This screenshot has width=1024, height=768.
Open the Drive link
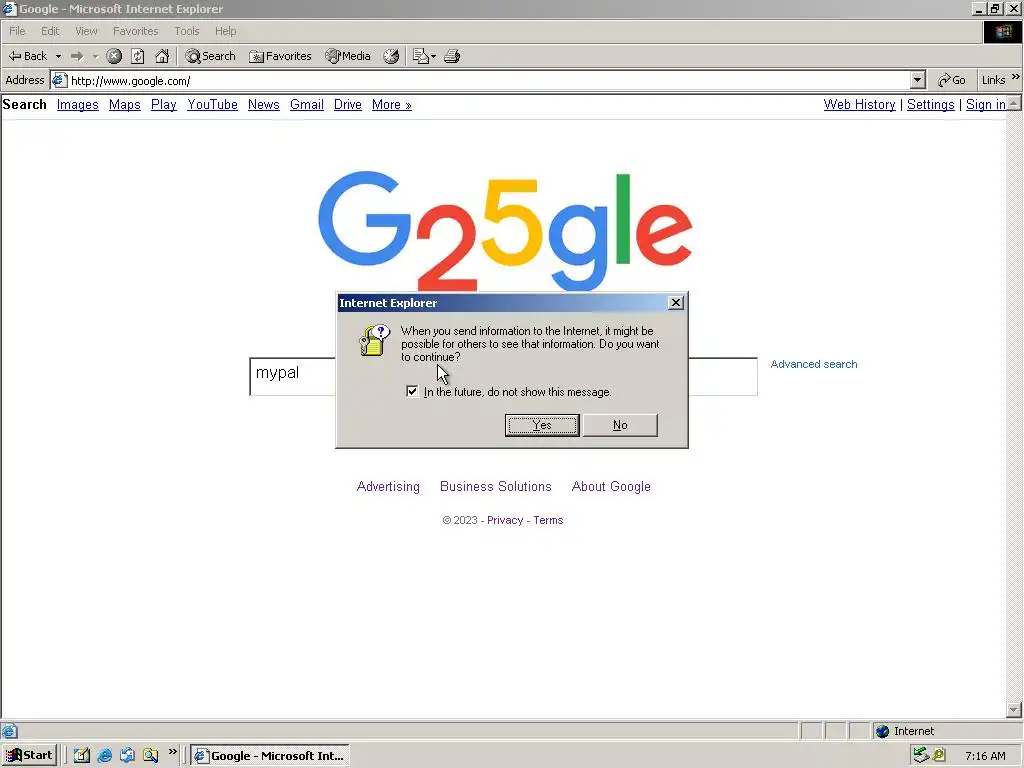pos(347,104)
